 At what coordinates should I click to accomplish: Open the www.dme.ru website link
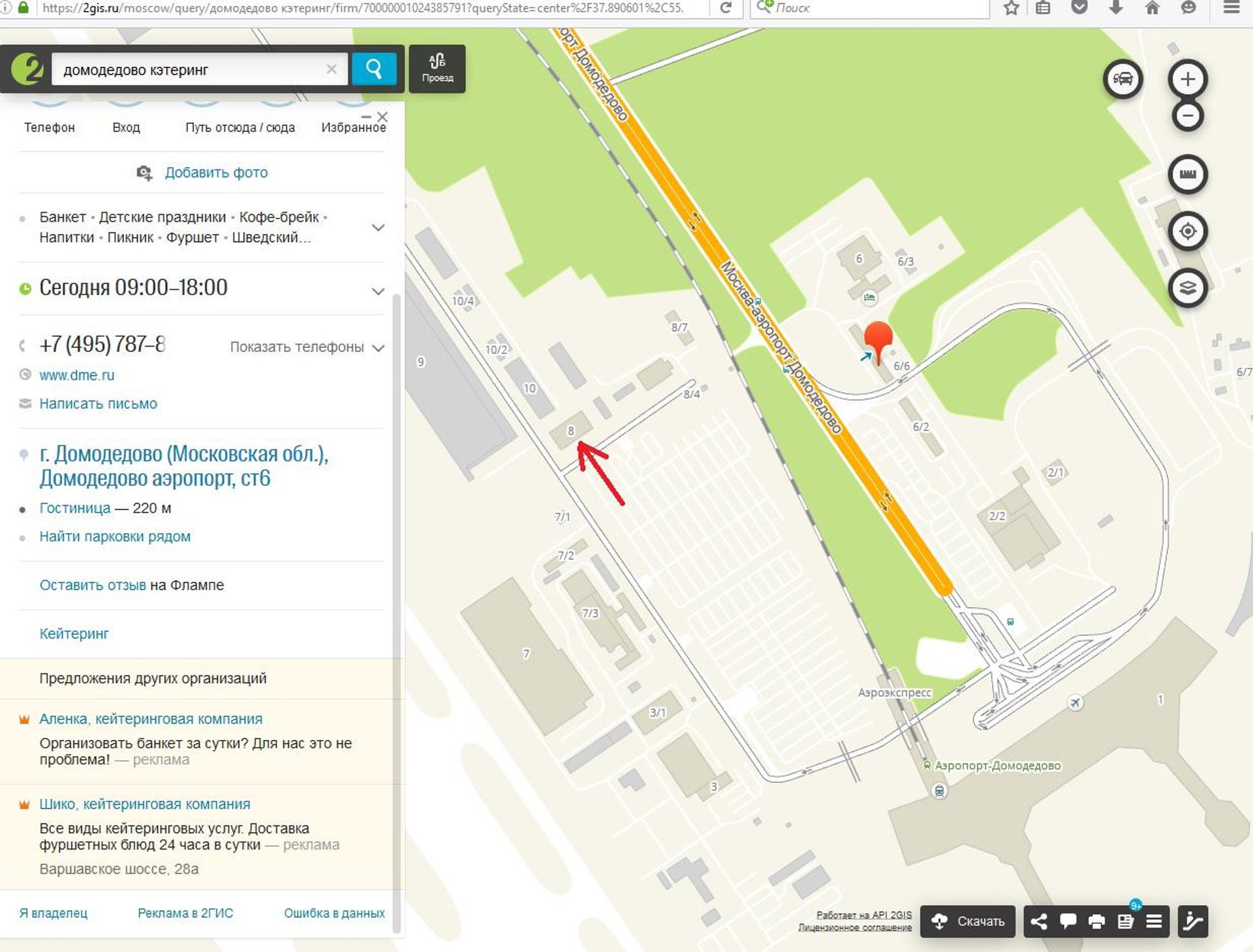pos(77,375)
